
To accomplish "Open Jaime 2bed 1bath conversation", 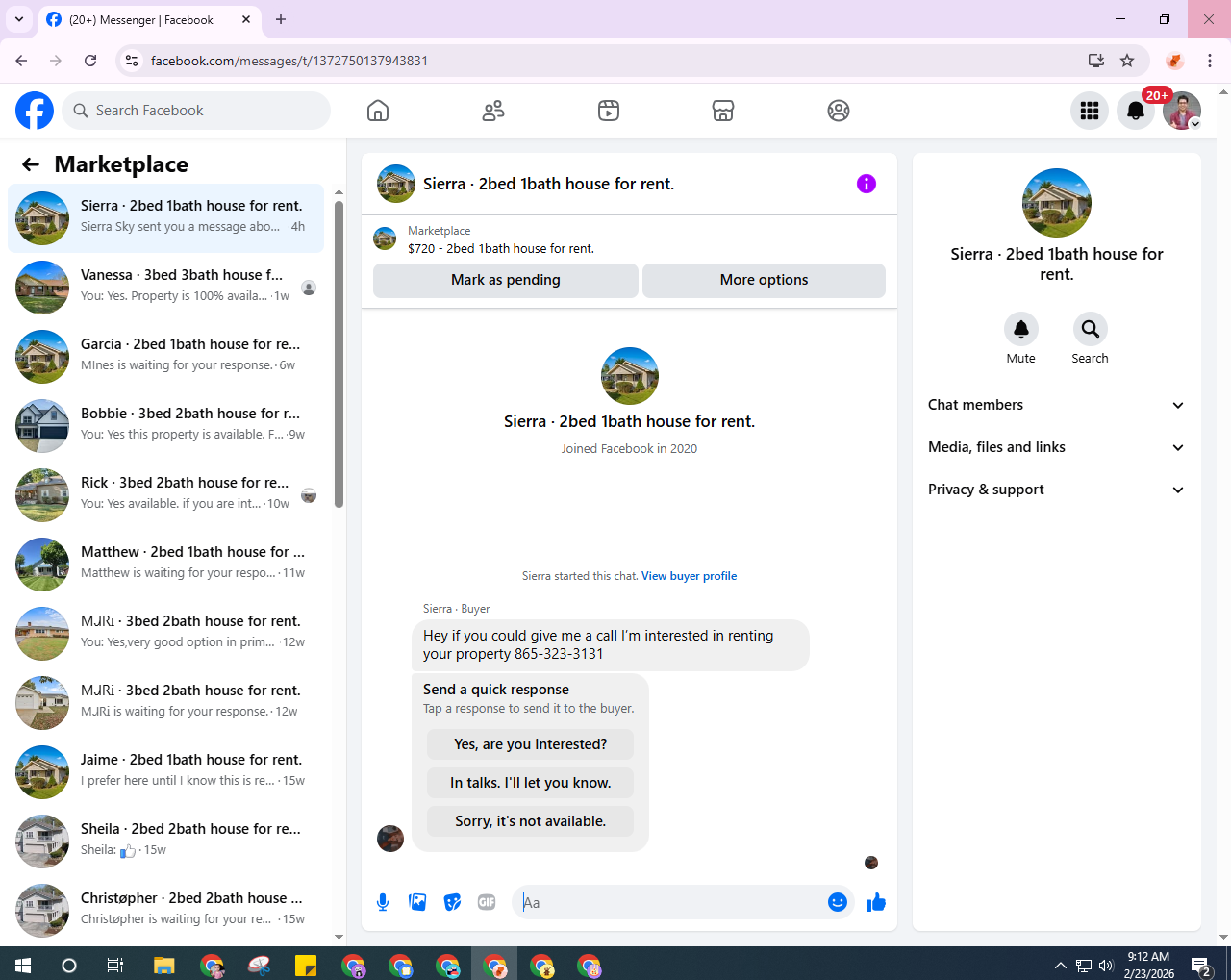I will [x=166, y=772].
